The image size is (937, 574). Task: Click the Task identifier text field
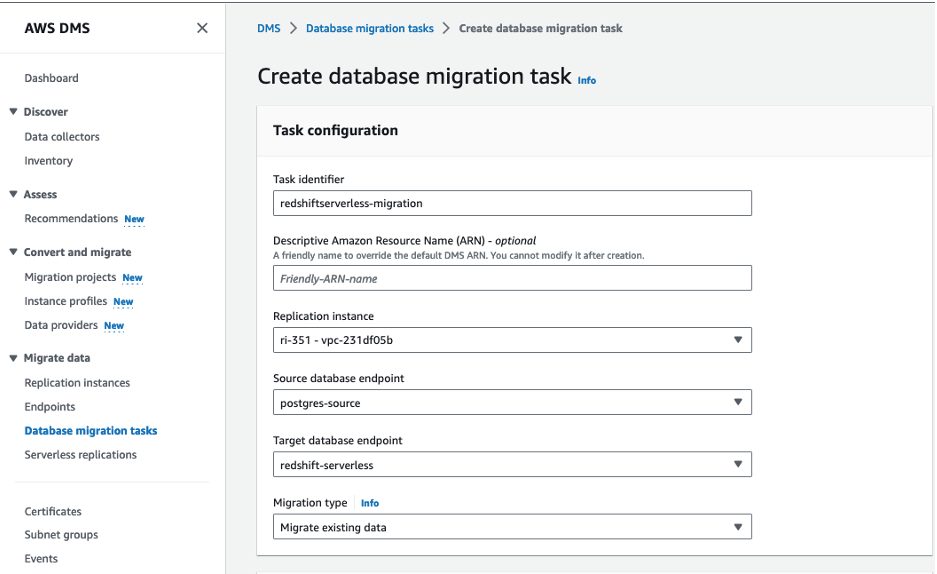pyautogui.click(x=511, y=203)
